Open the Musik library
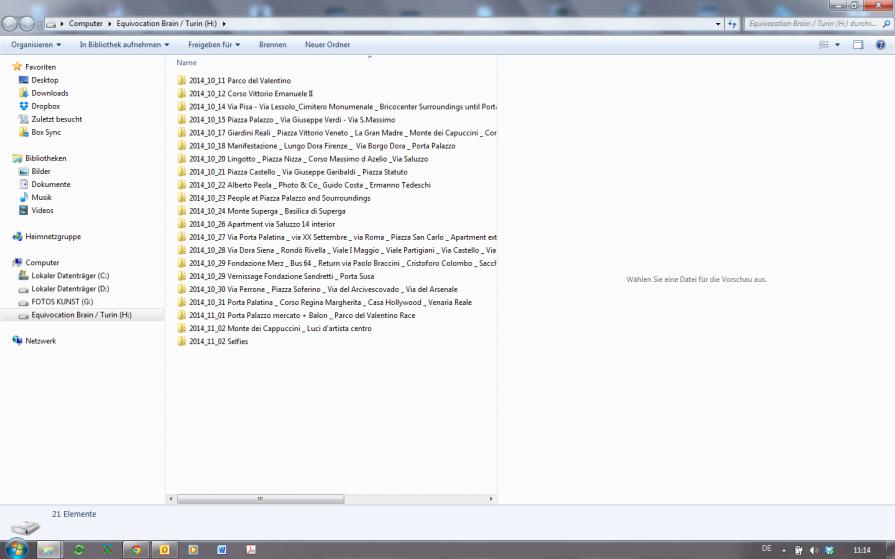 (x=35, y=198)
